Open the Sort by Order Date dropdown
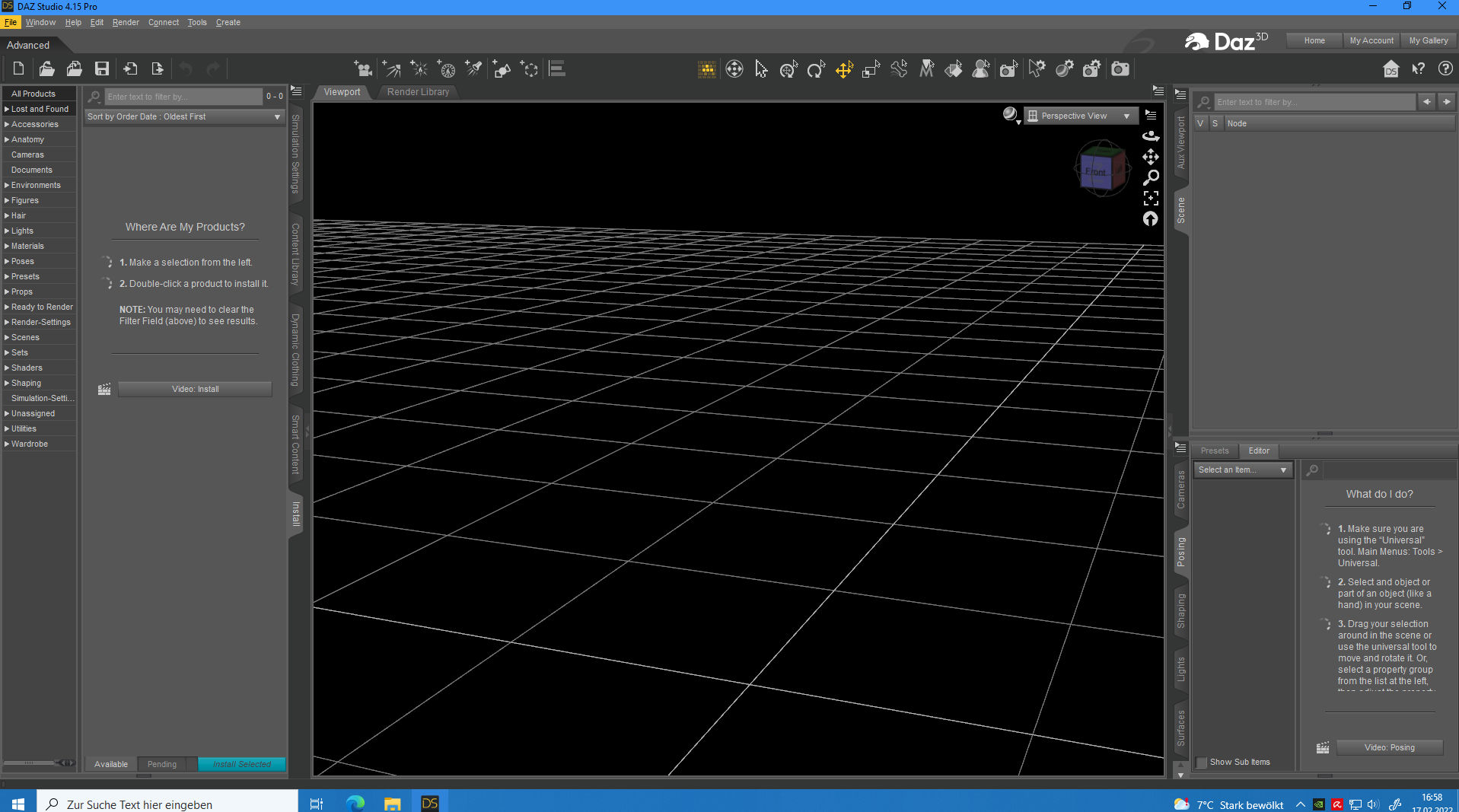The height and width of the screenshot is (812, 1459). click(183, 116)
